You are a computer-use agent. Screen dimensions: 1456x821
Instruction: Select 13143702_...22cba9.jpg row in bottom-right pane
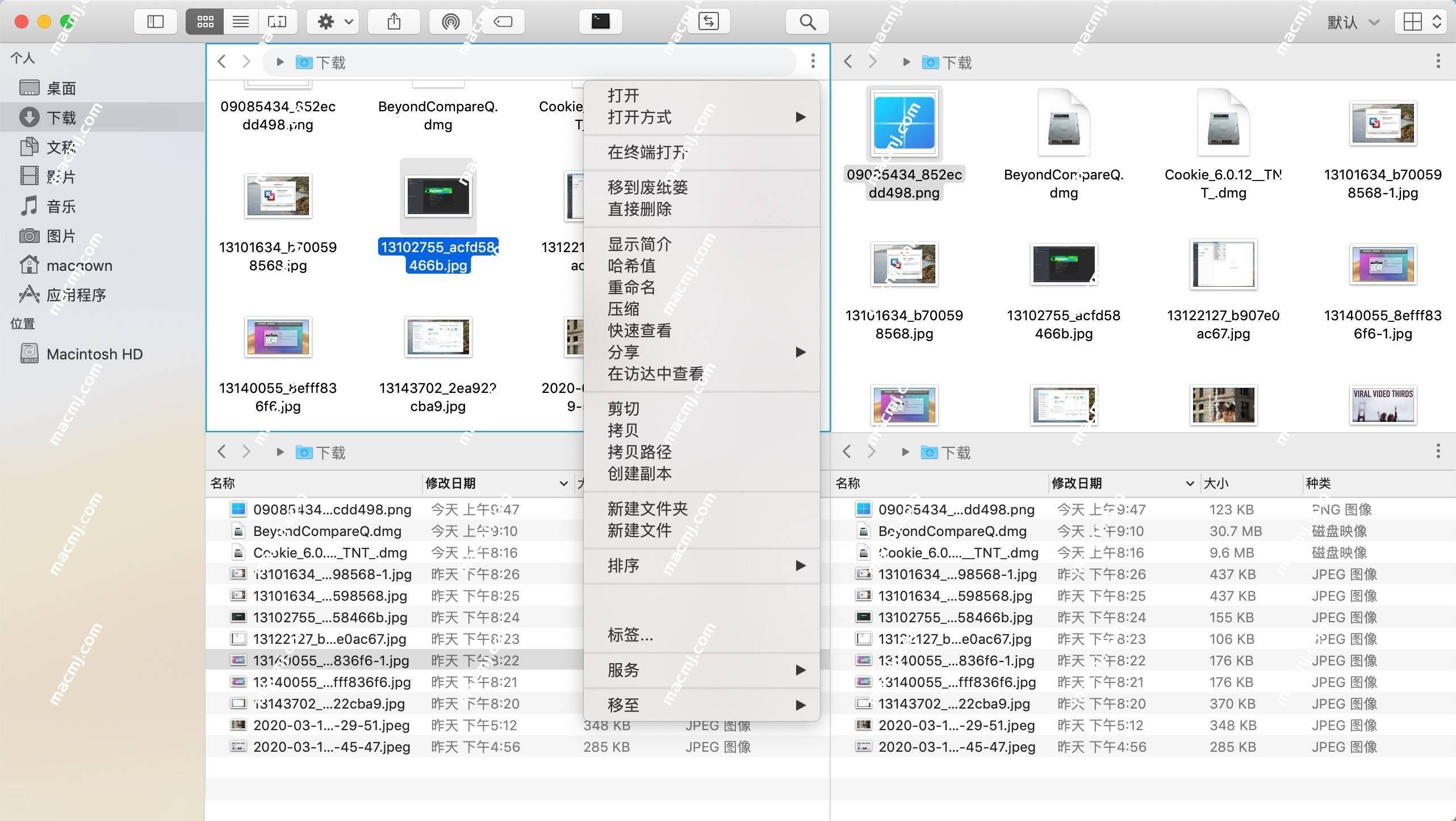click(x=1143, y=703)
